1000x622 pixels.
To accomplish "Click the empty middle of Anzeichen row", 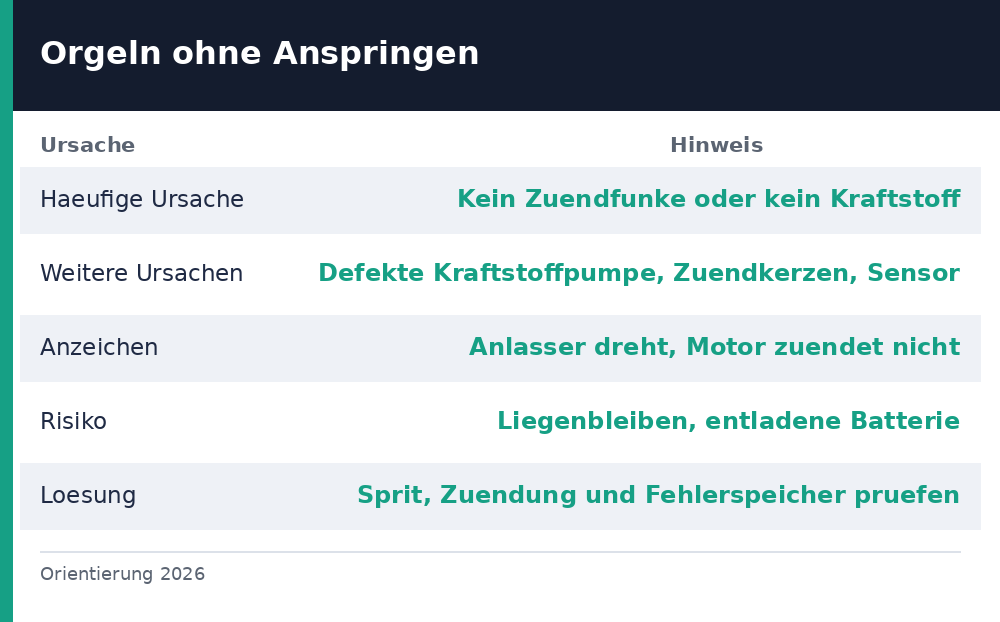I will (x=313, y=347).
